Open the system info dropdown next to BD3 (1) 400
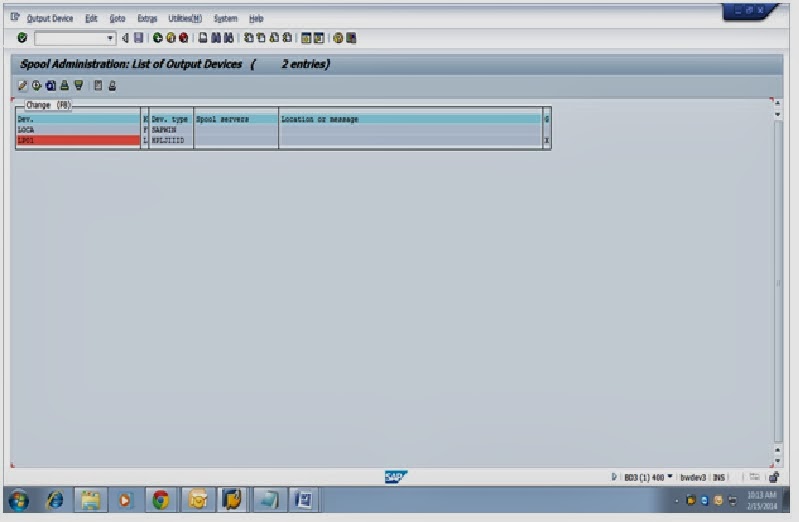Viewport: 799px width, 522px height. 670,477
